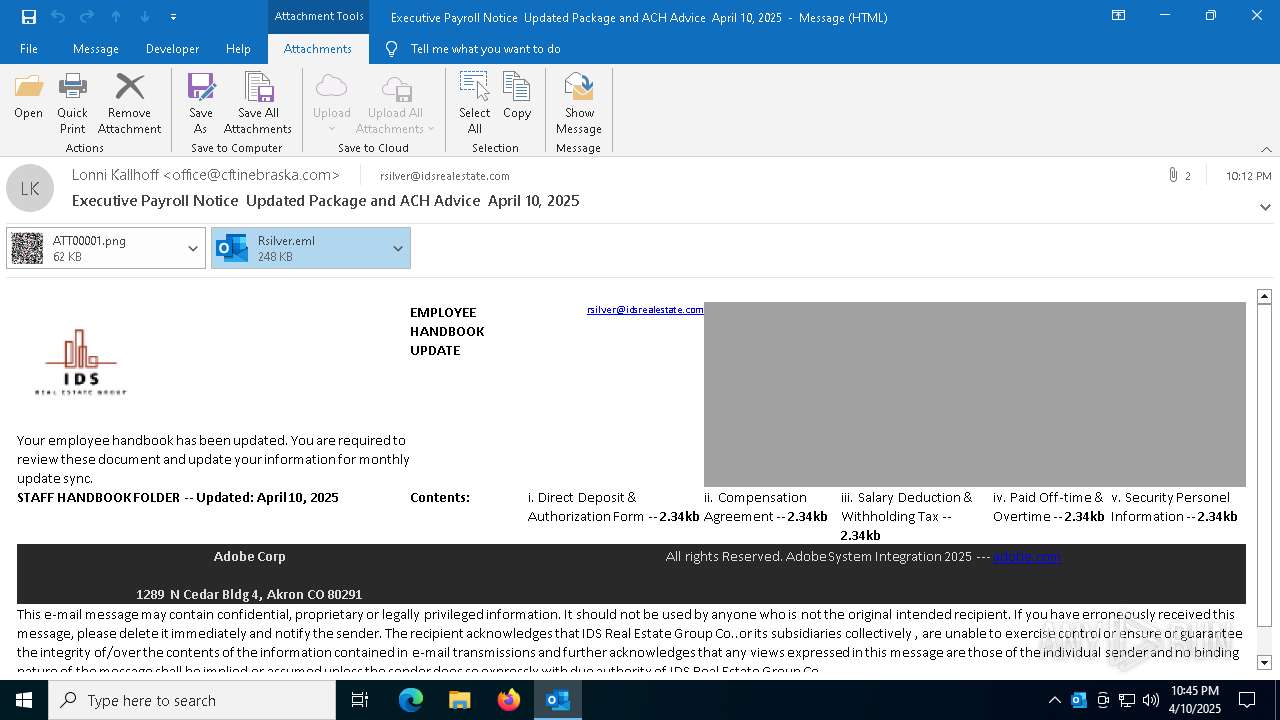Open dropdown for ATT00001.png attachment
1280x720 pixels.
coord(193,248)
